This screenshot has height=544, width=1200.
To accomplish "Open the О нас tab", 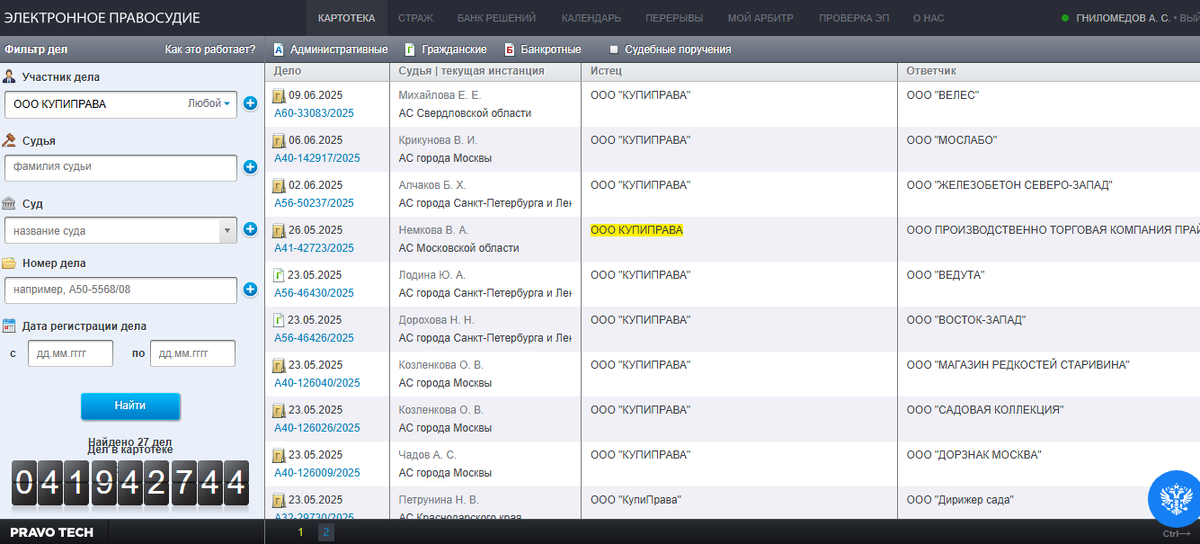I will tap(928, 18).
